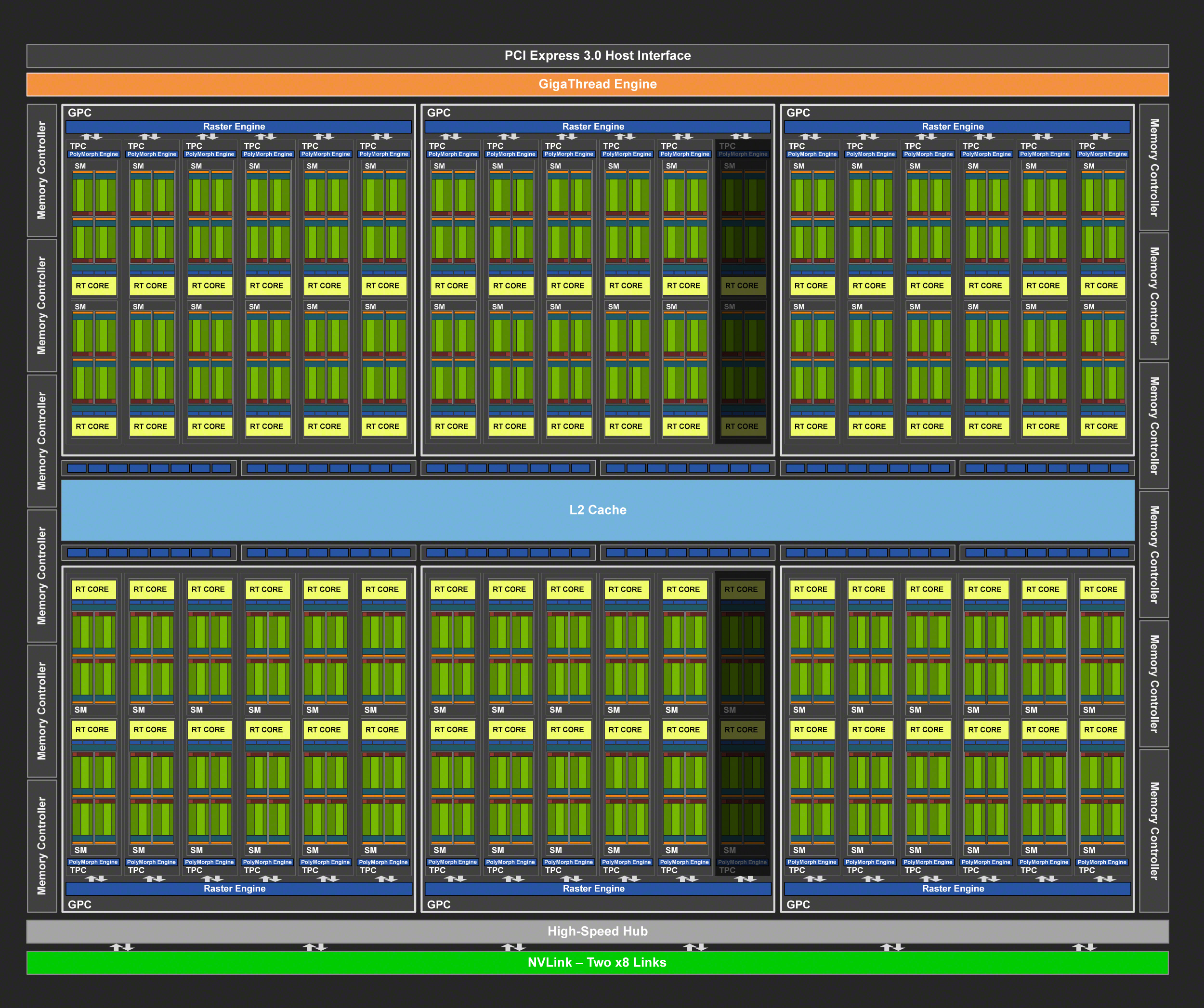Click the topmost left-side Memory Controller block
1204x1008 pixels.
(x=42, y=170)
